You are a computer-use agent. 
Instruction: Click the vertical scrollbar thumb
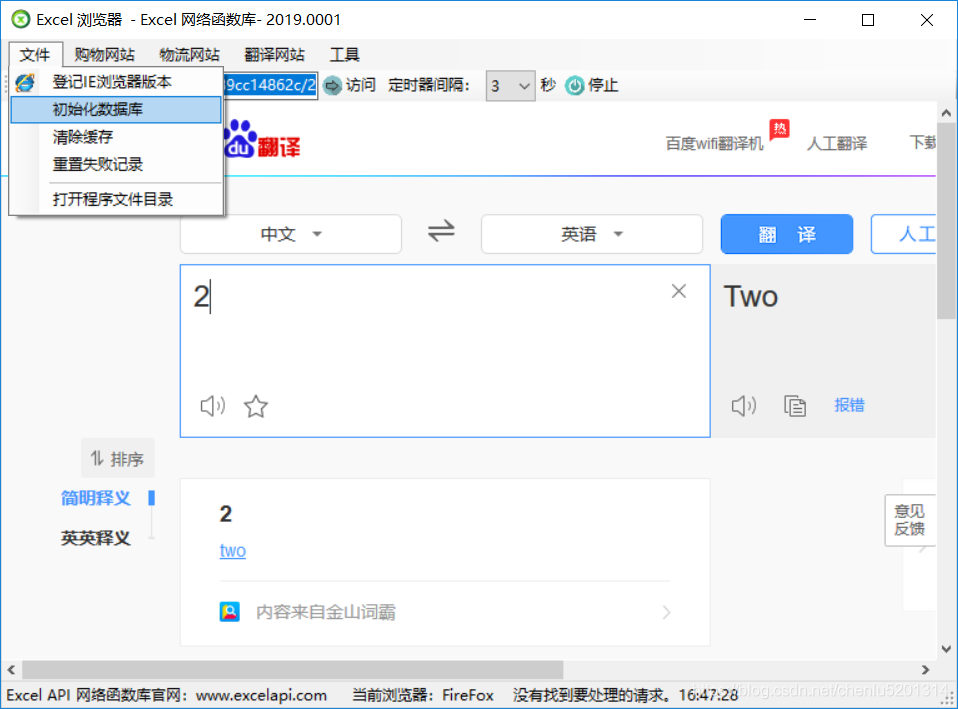pyautogui.click(x=946, y=221)
